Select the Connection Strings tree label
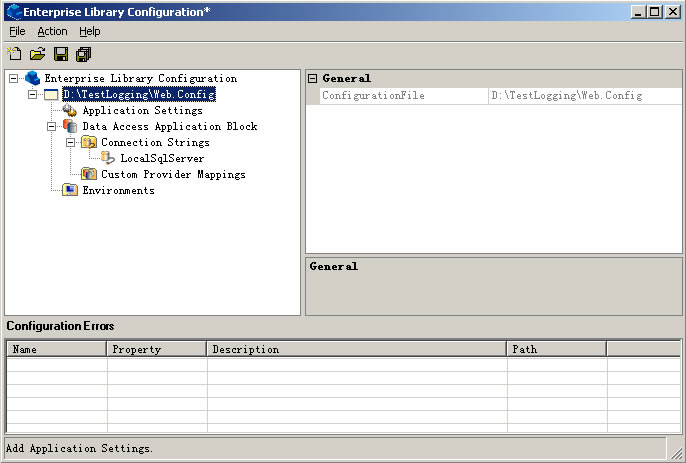Screen dimensions: 686x463 click(155, 142)
